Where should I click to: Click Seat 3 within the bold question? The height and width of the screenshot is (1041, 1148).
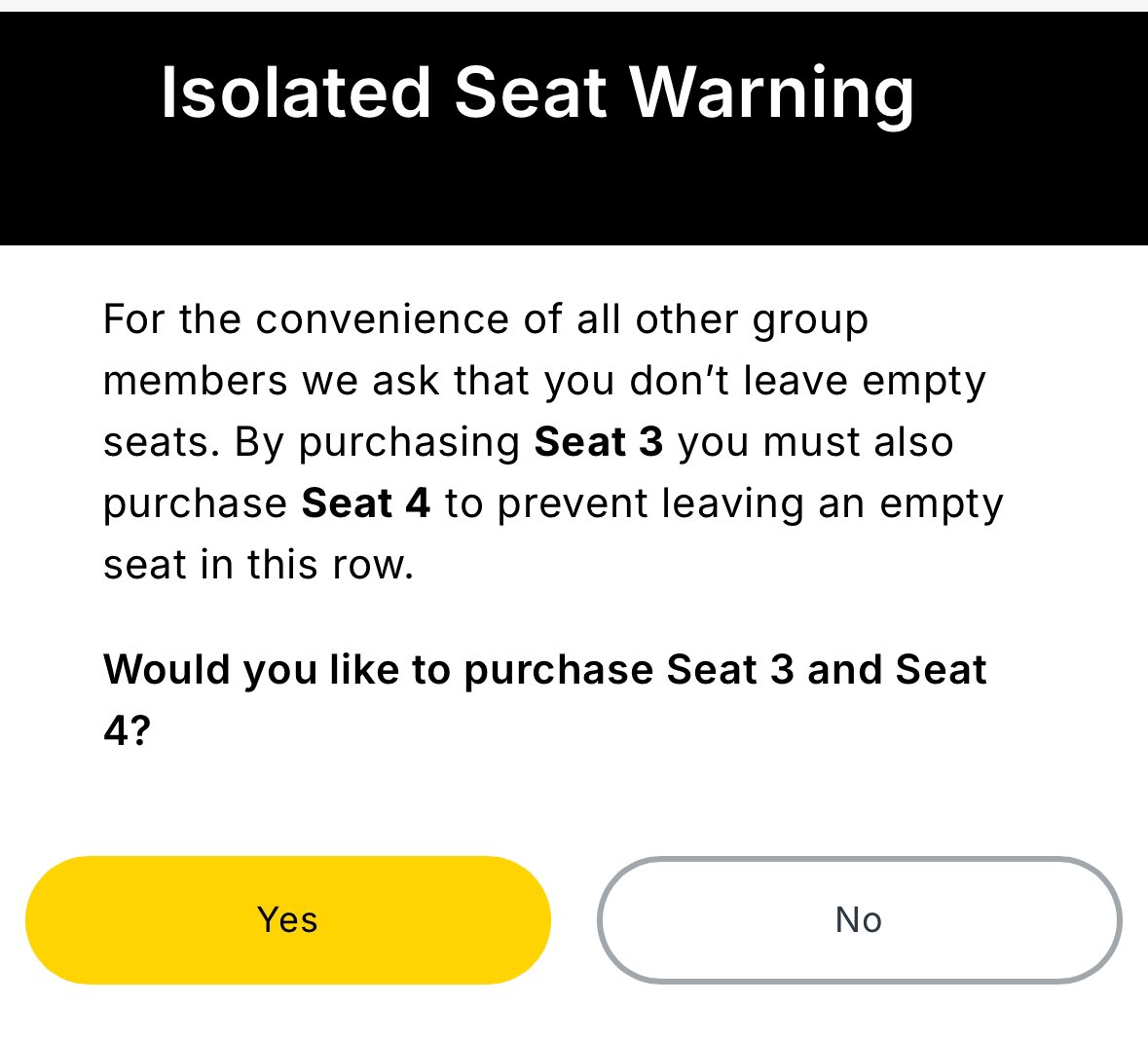(x=730, y=669)
